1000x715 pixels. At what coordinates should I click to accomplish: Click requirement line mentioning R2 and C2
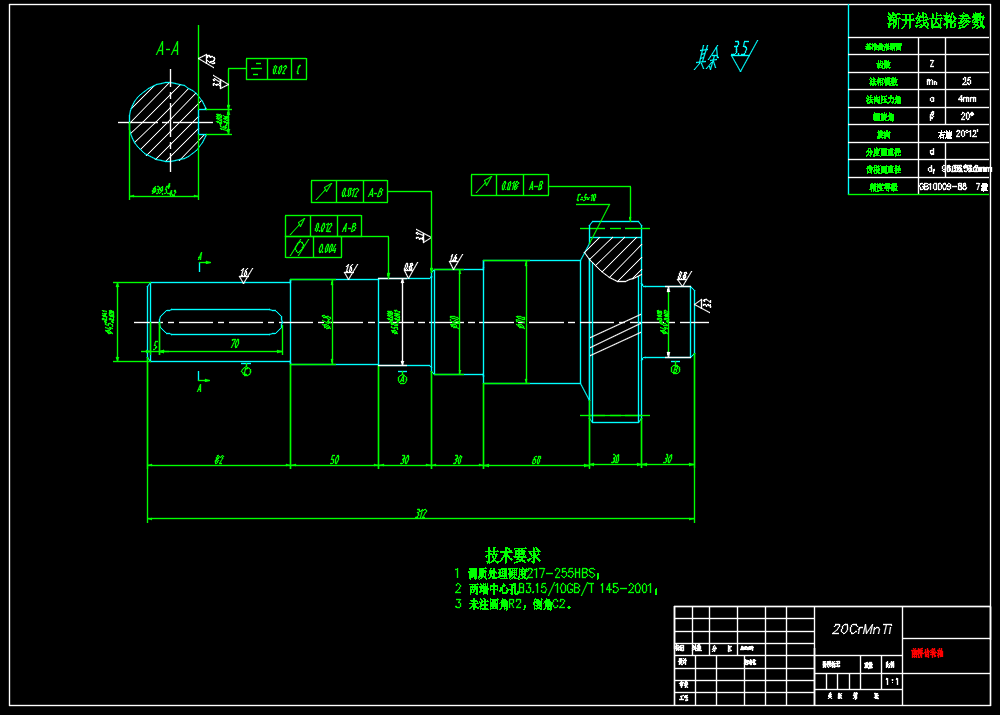pyautogui.click(x=513, y=604)
